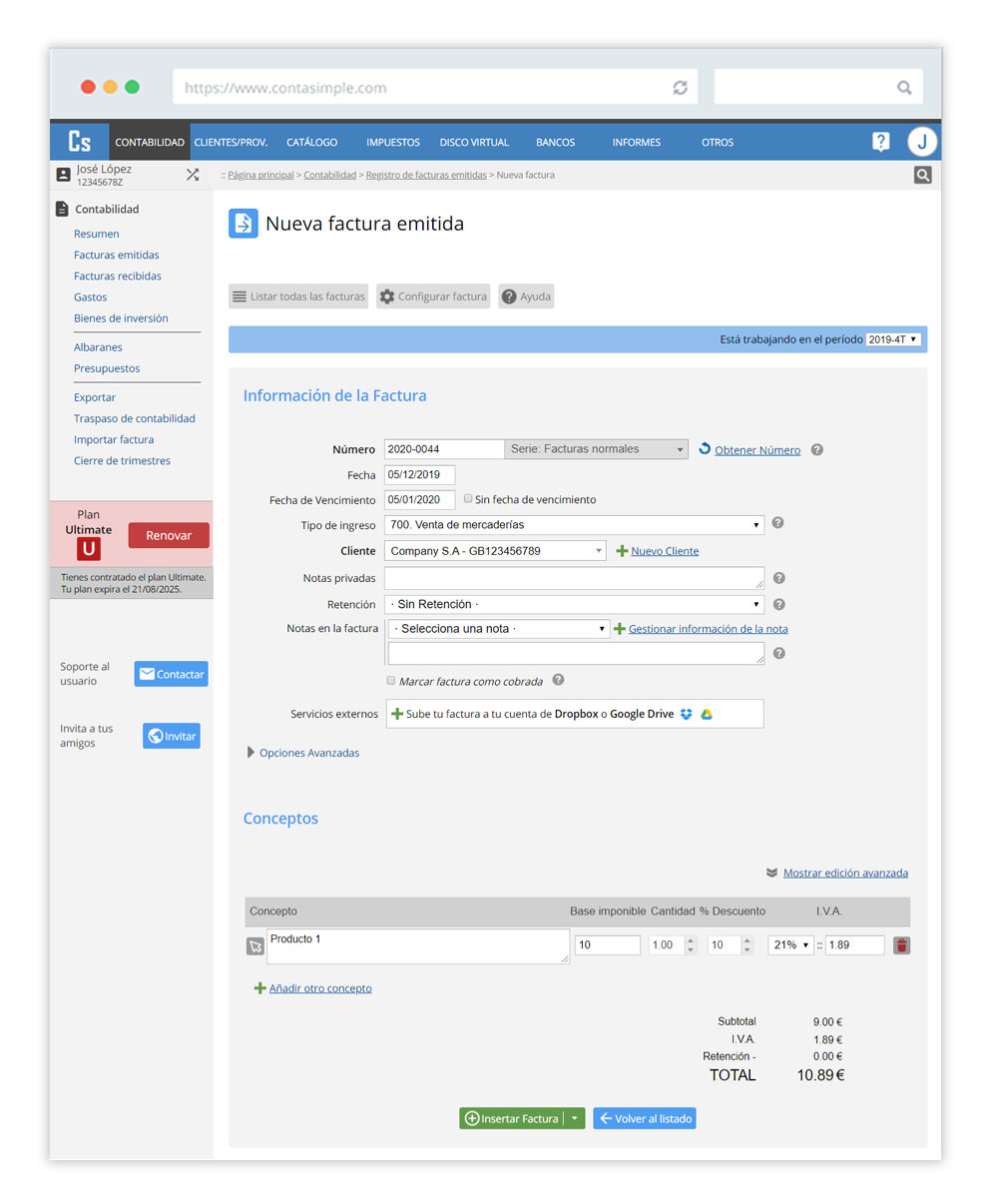Click the help icon beside the invoice note textarea
Viewport: 993px width, 1204px height.
[779, 653]
